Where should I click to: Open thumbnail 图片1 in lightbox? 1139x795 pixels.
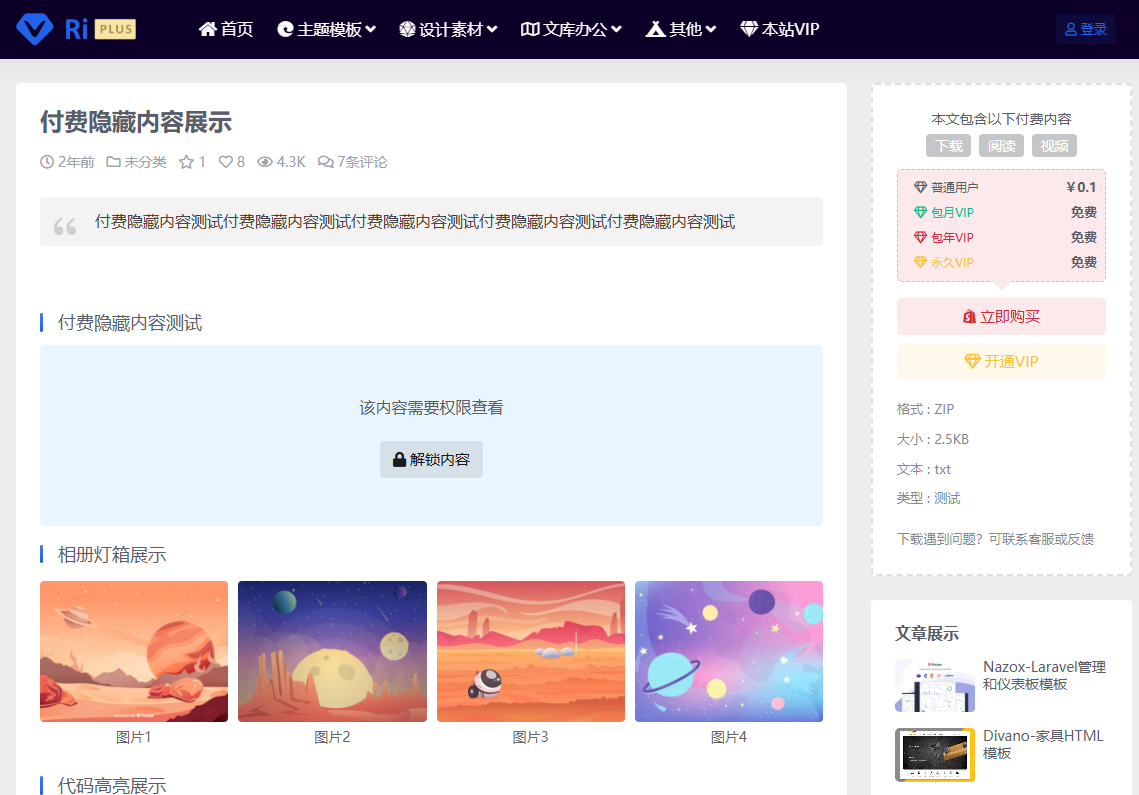click(x=134, y=651)
